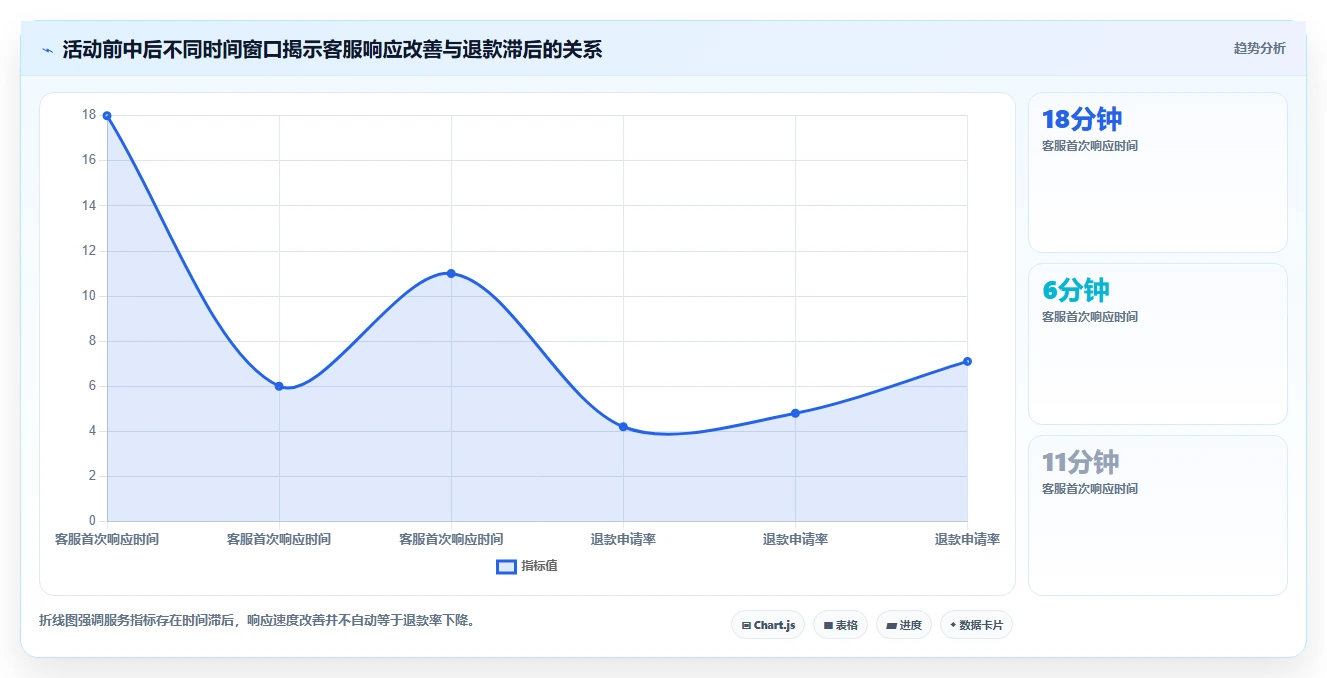Click the y-axis tick label 14
This screenshot has width=1327, height=678.
click(89, 205)
